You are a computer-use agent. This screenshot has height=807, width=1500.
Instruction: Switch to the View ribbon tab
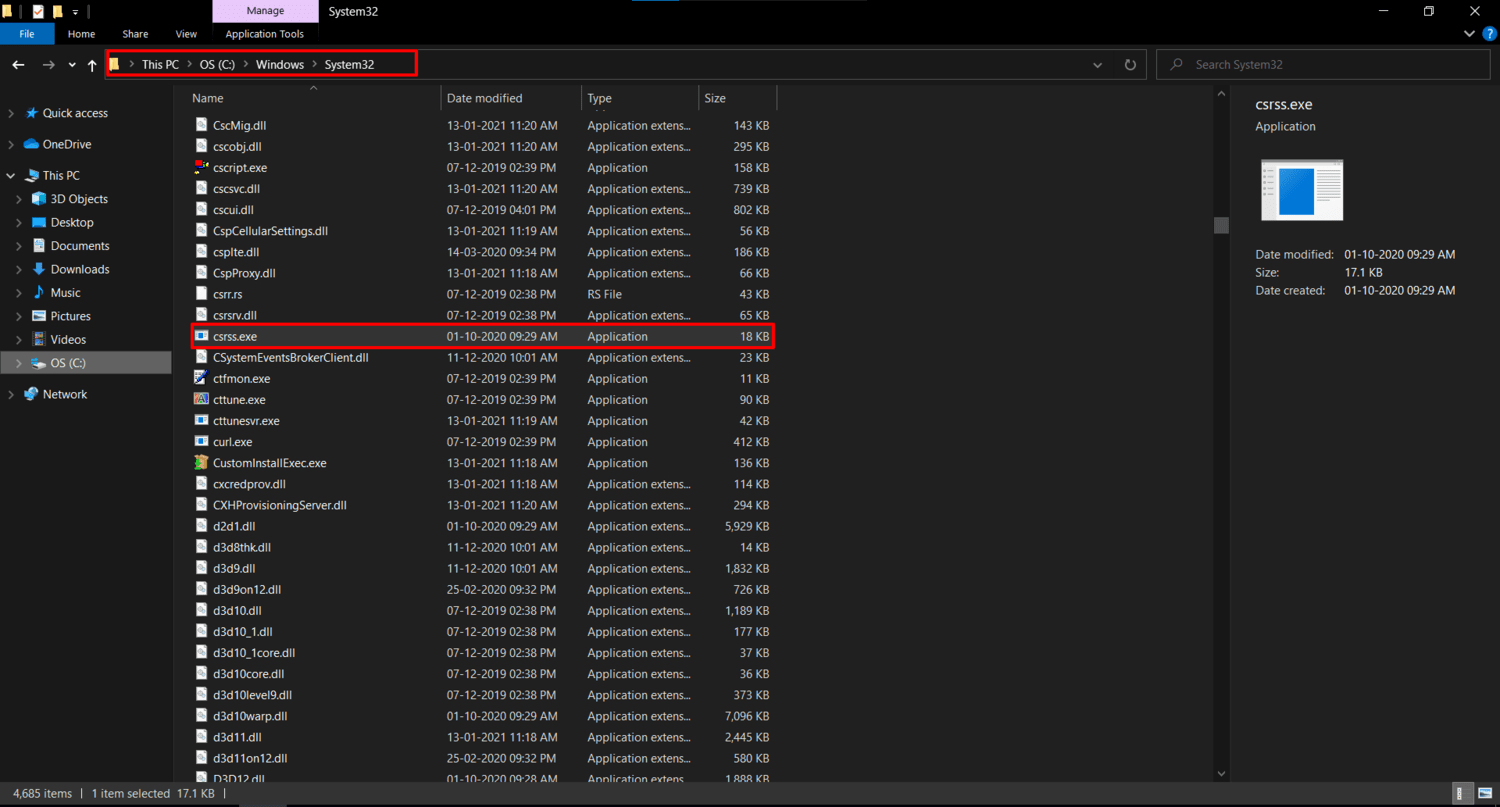point(185,33)
